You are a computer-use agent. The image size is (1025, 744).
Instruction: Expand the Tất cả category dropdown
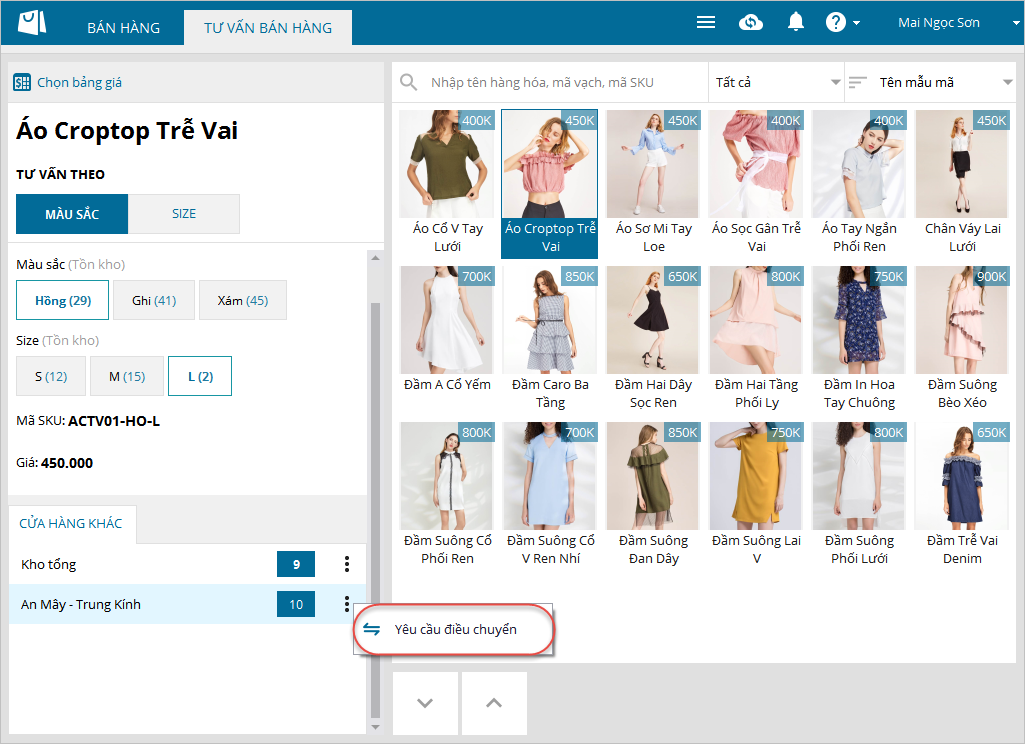click(776, 82)
